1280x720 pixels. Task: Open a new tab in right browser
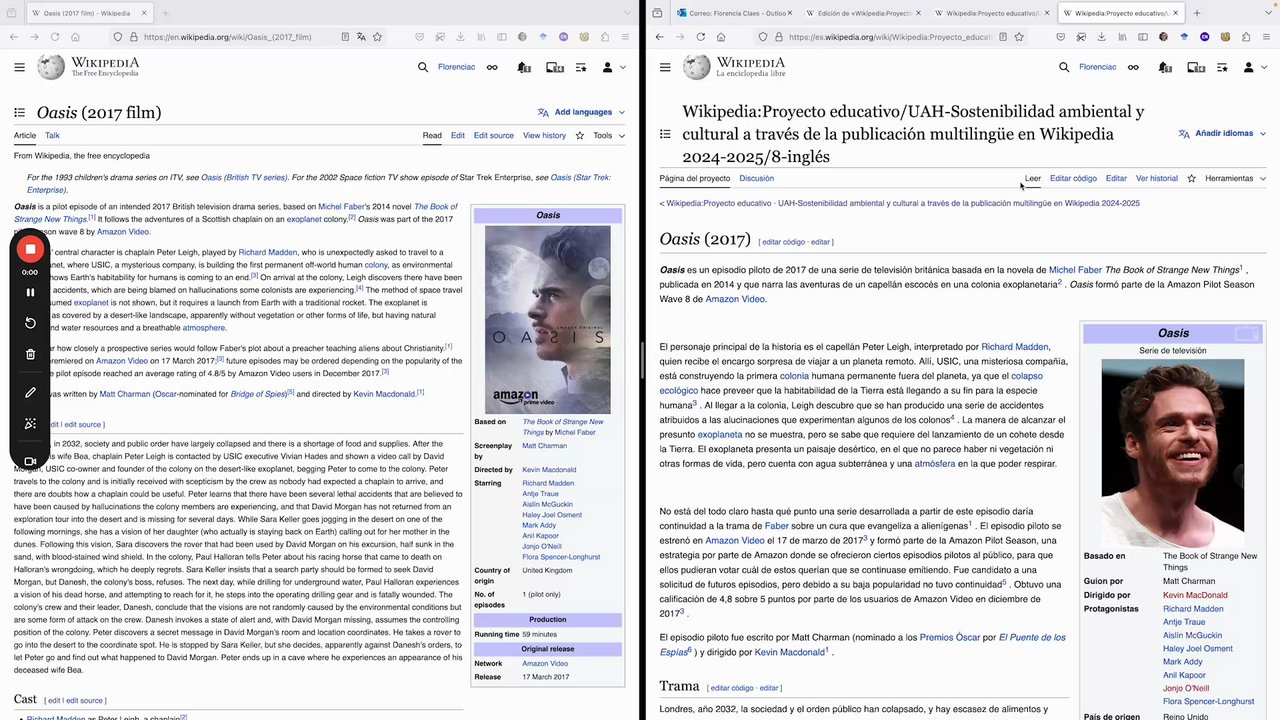point(1197,13)
